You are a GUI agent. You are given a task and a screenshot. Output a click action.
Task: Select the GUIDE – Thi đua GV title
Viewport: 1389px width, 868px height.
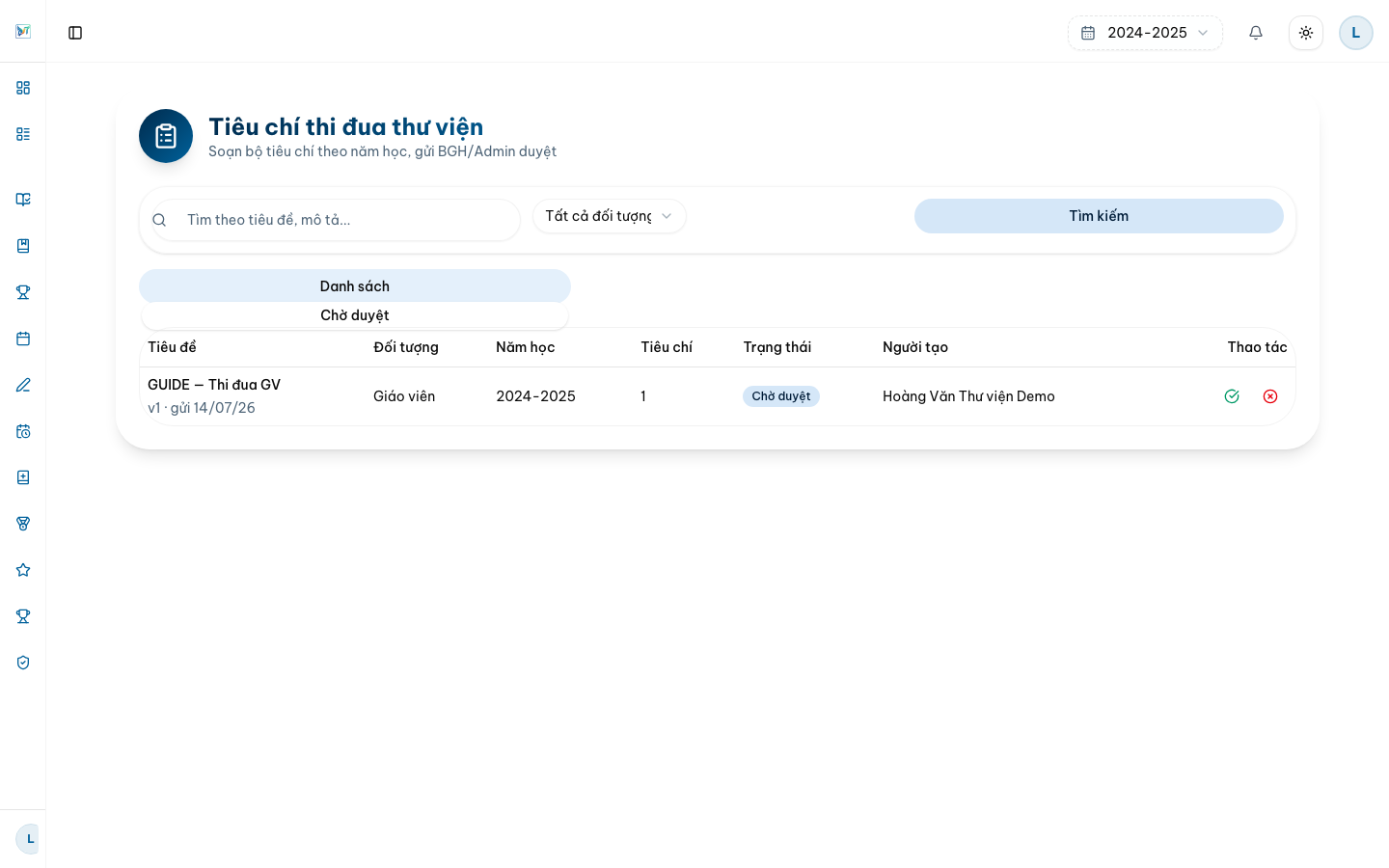pos(214,385)
